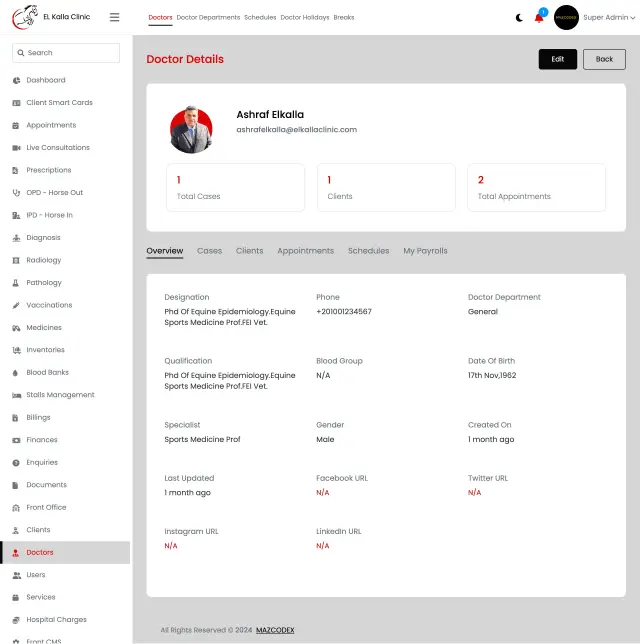Click the IPD - Horse In icon
The image size is (640, 644).
coord(16,216)
